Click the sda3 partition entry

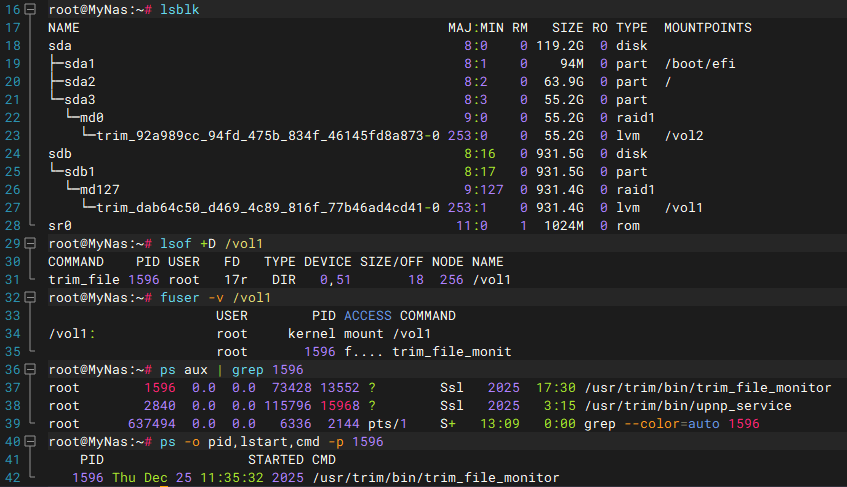(80, 99)
